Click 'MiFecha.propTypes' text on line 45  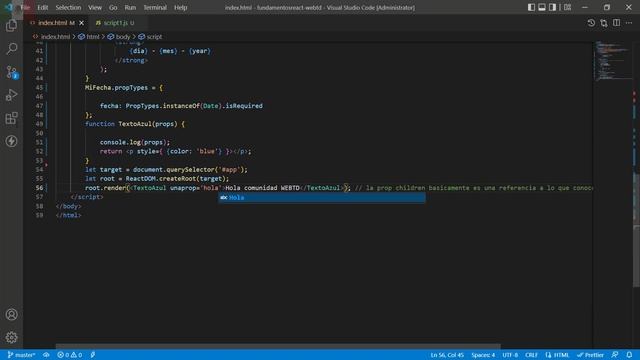click(x=116, y=87)
